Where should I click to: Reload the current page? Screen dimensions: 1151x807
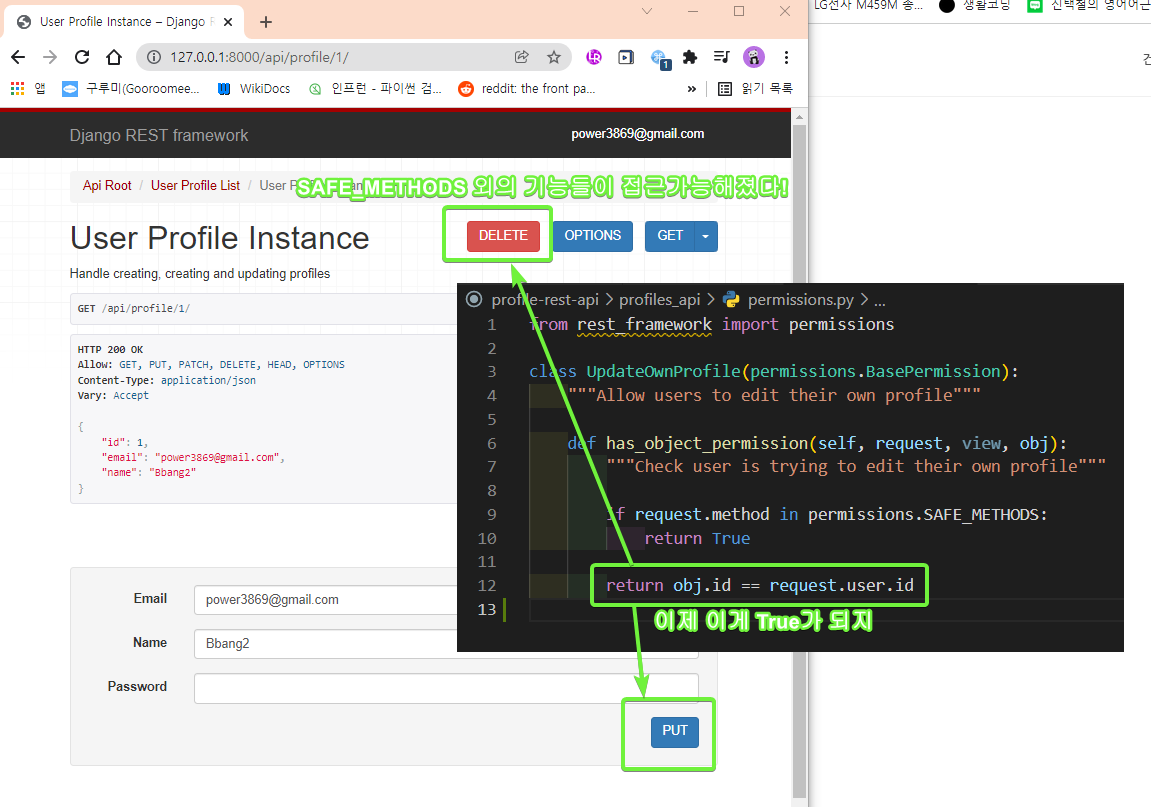82,57
